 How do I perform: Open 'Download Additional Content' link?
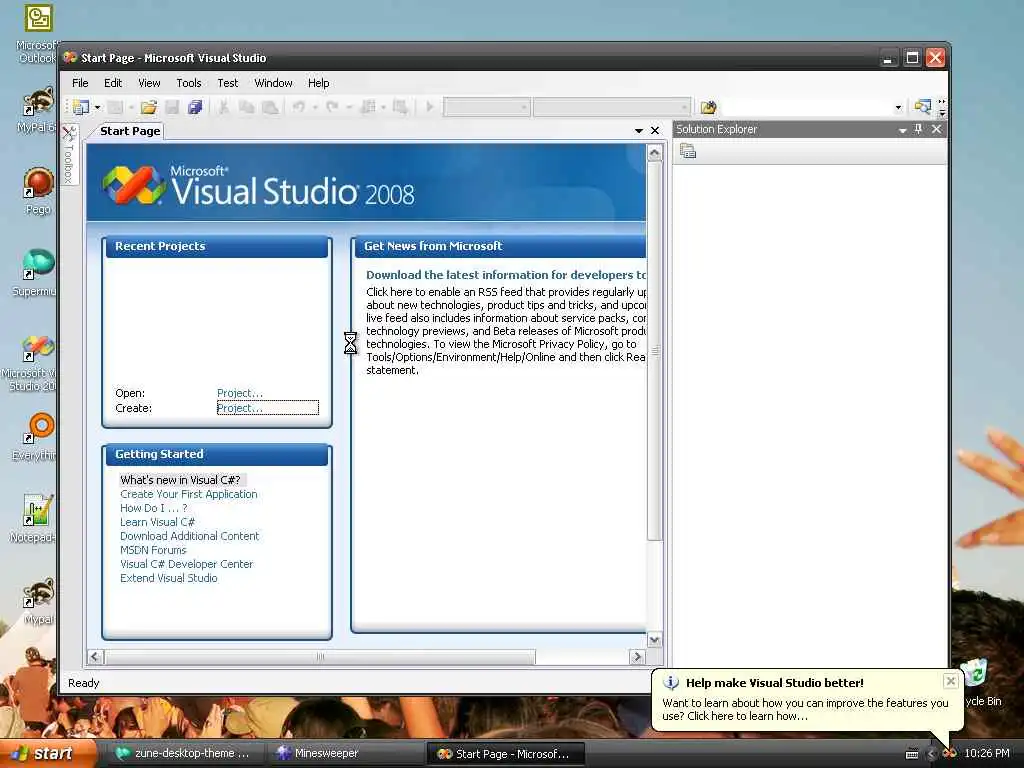point(189,536)
